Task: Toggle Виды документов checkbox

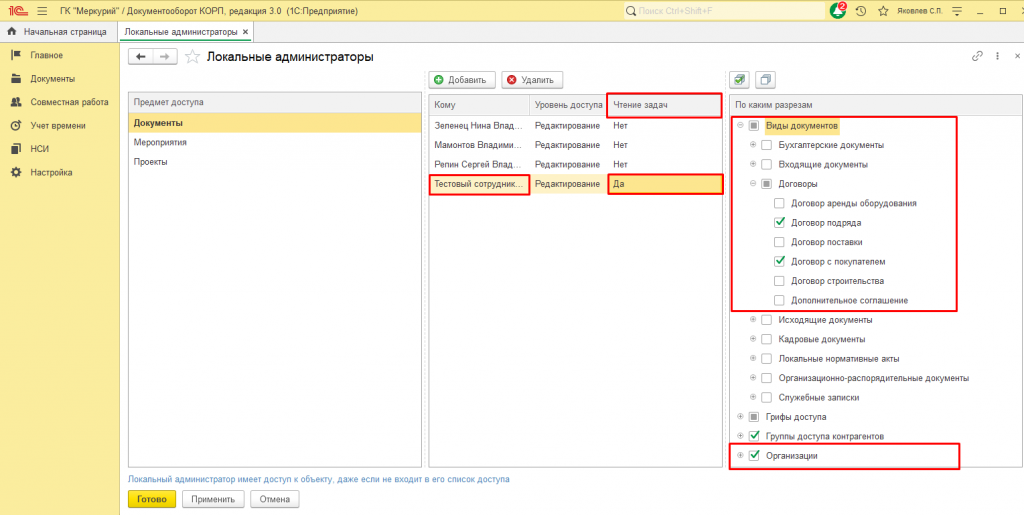Action: tap(754, 125)
